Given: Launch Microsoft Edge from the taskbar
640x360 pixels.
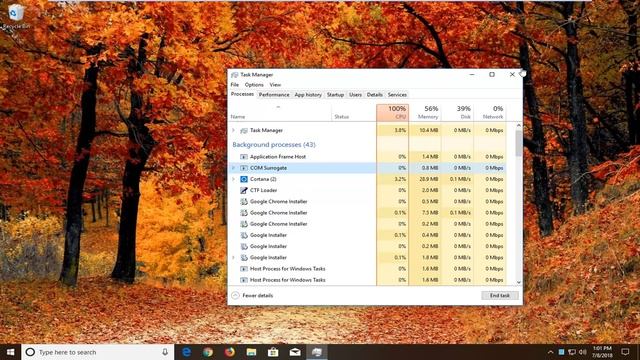Looking at the screenshot, I should pyautogui.click(x=187, y=352).
